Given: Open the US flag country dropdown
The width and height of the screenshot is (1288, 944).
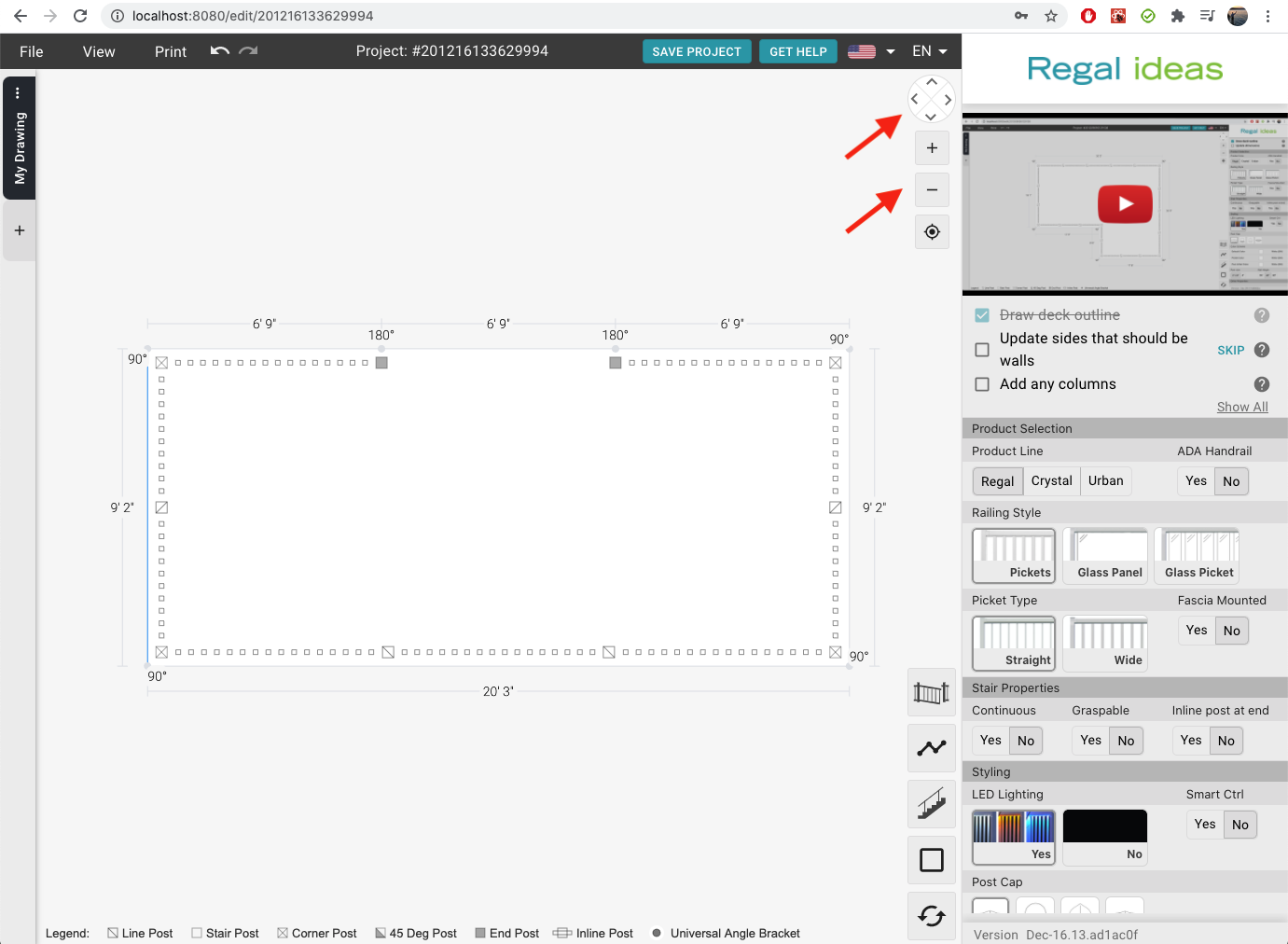Looking at the screenshot, I should pos(871,51).
